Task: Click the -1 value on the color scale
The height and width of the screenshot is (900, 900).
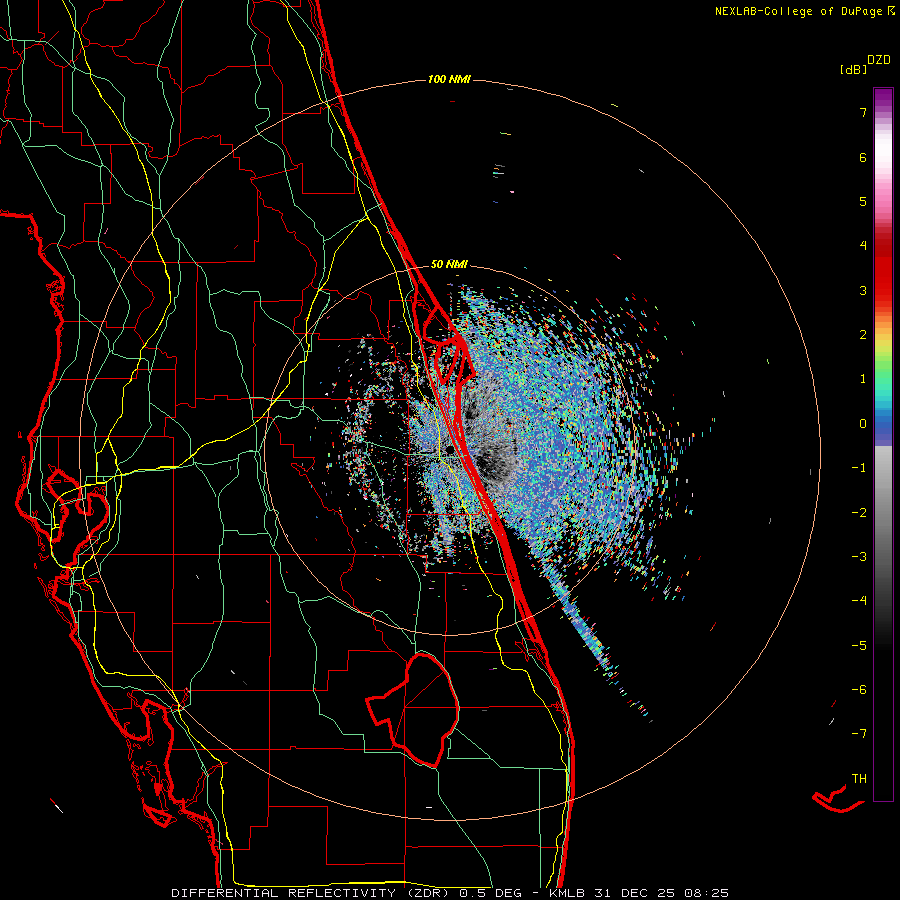Action: tap(859, 468)
